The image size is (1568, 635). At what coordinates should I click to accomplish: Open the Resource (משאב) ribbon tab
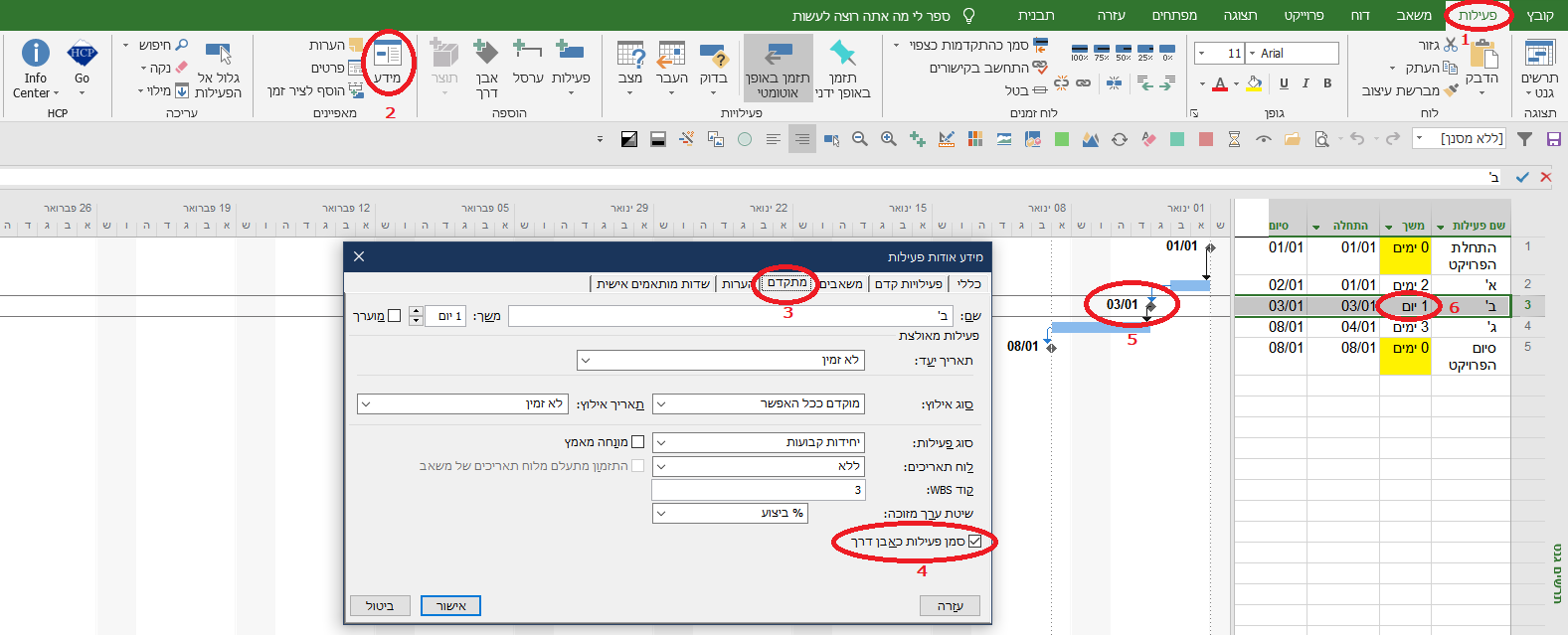[x=1413, y=15]
